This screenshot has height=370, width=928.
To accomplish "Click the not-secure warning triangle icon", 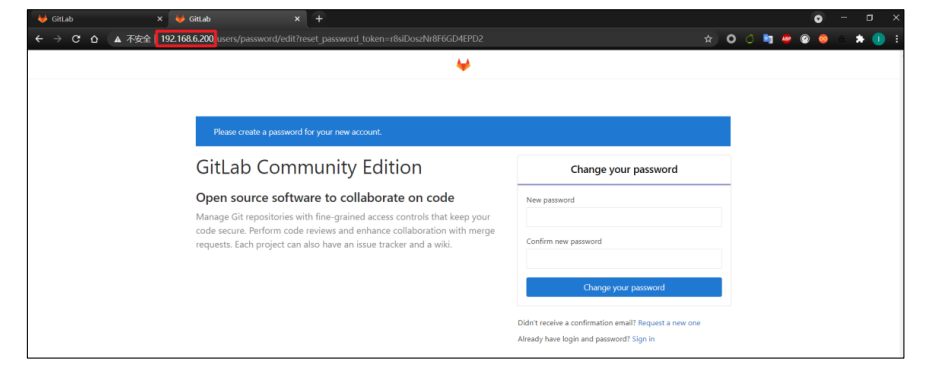I will (x=118, y=39).
